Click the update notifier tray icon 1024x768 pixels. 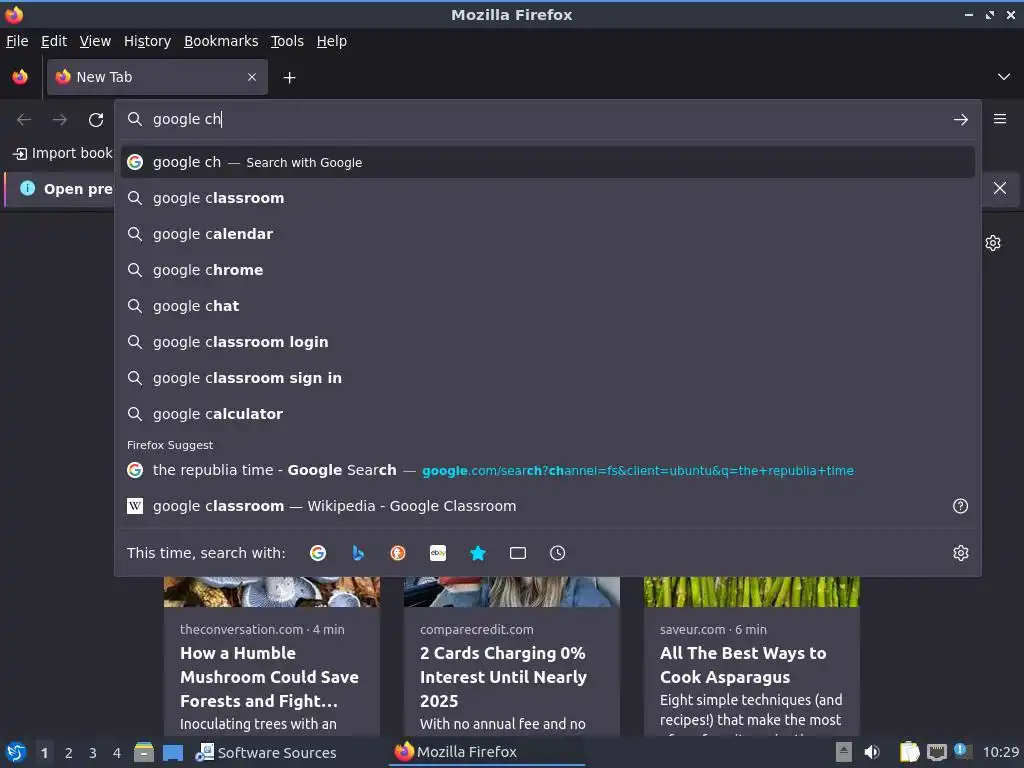pyautogui.click(x=961, y=751)
